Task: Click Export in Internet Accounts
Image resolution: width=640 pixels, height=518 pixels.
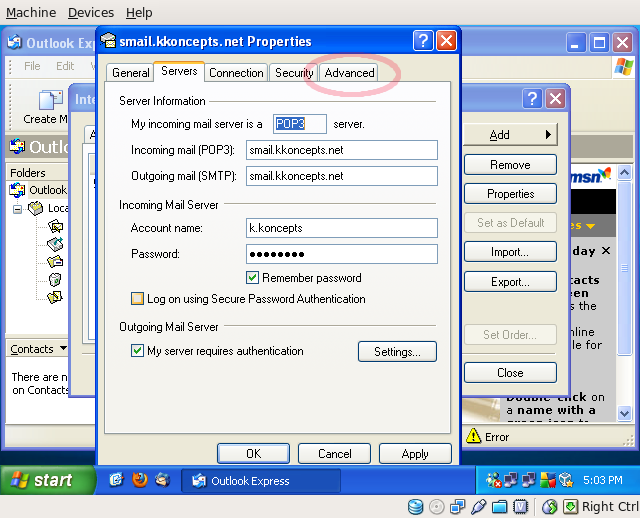Action: [510, 282]
